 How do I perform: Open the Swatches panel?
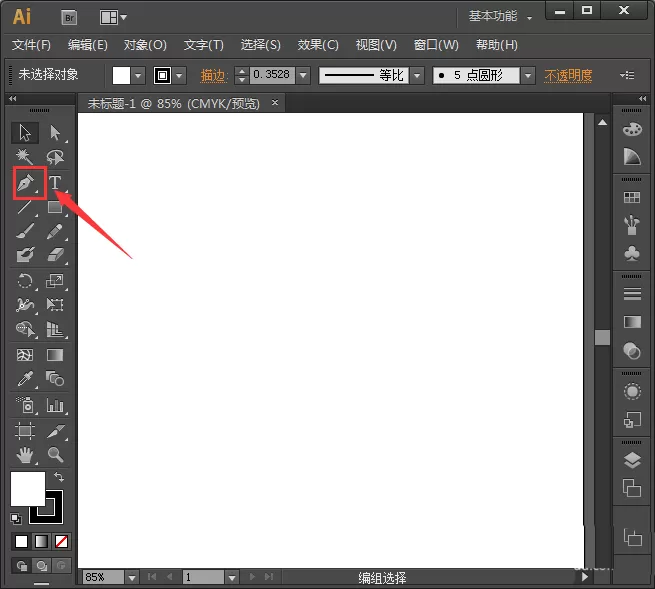(x=632, y=197)
